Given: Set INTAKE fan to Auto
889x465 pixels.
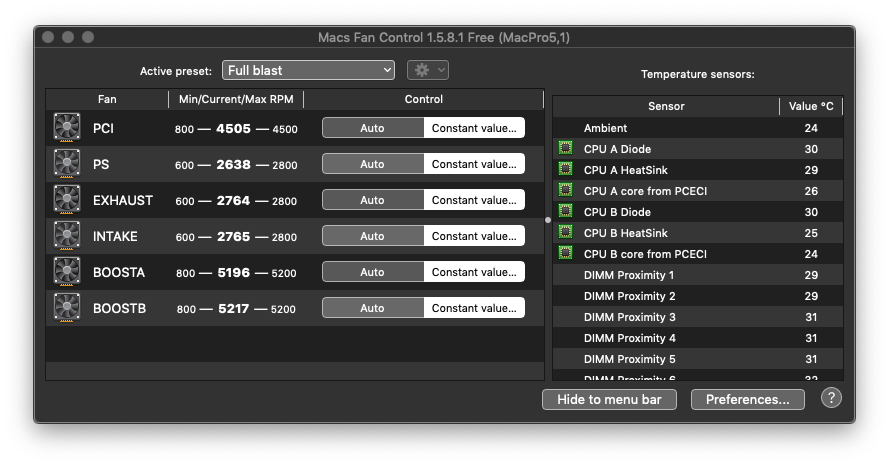Looking at the screenshot, I should click(372, 236).
